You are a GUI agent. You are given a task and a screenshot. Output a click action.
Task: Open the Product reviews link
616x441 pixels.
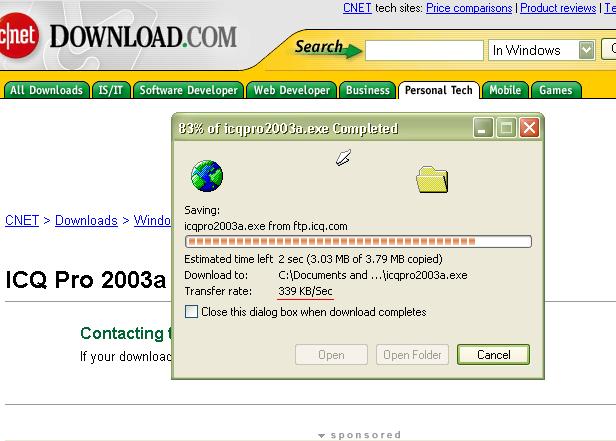[558, 8]
